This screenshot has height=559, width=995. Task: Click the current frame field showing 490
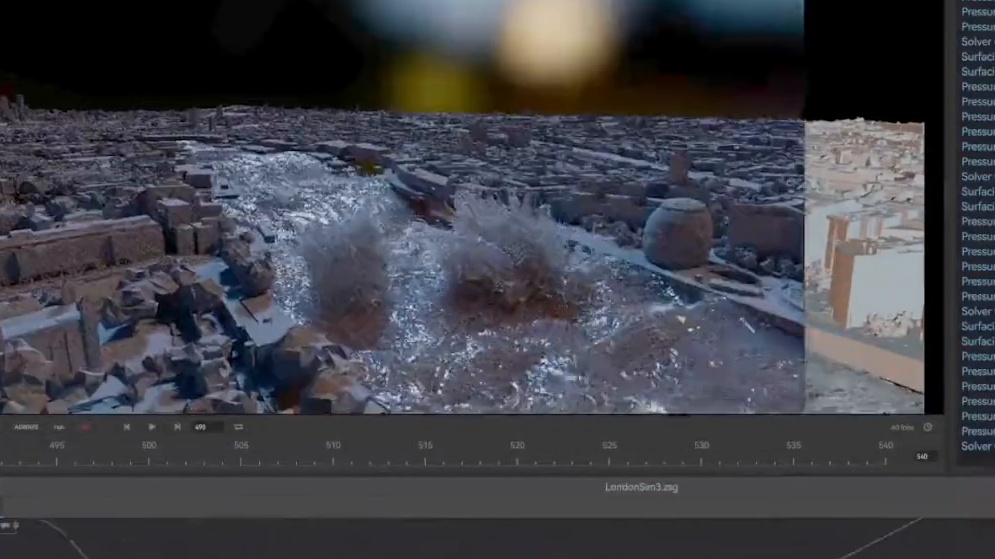tap(203, 427)
